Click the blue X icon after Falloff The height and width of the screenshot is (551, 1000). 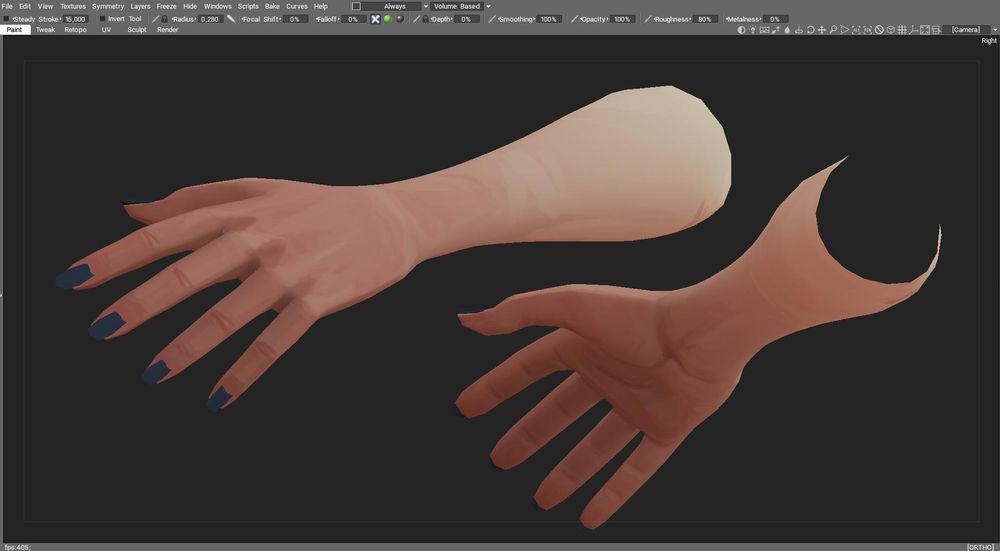[376, 19]
